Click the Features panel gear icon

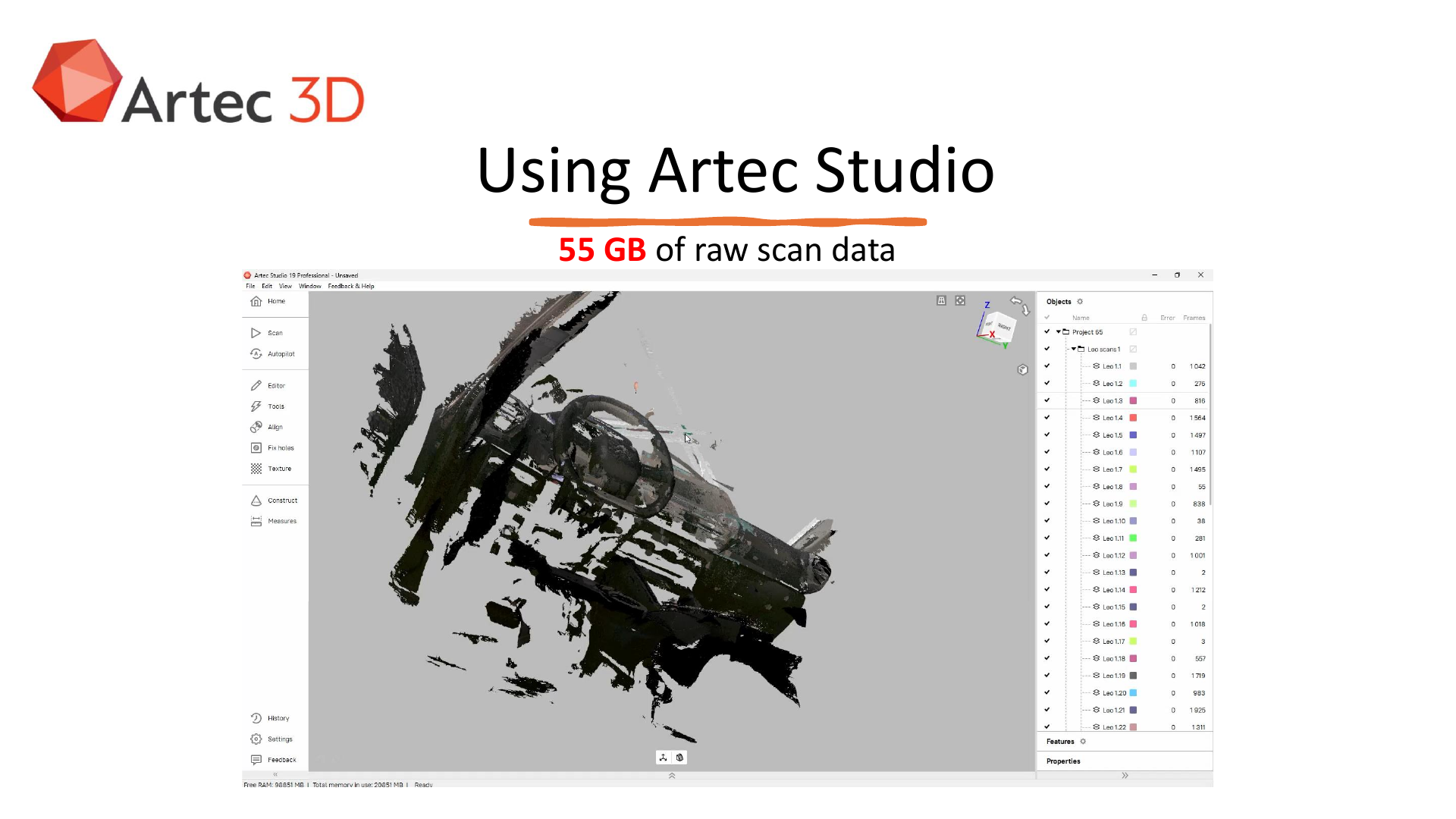tap(1083, 742)
